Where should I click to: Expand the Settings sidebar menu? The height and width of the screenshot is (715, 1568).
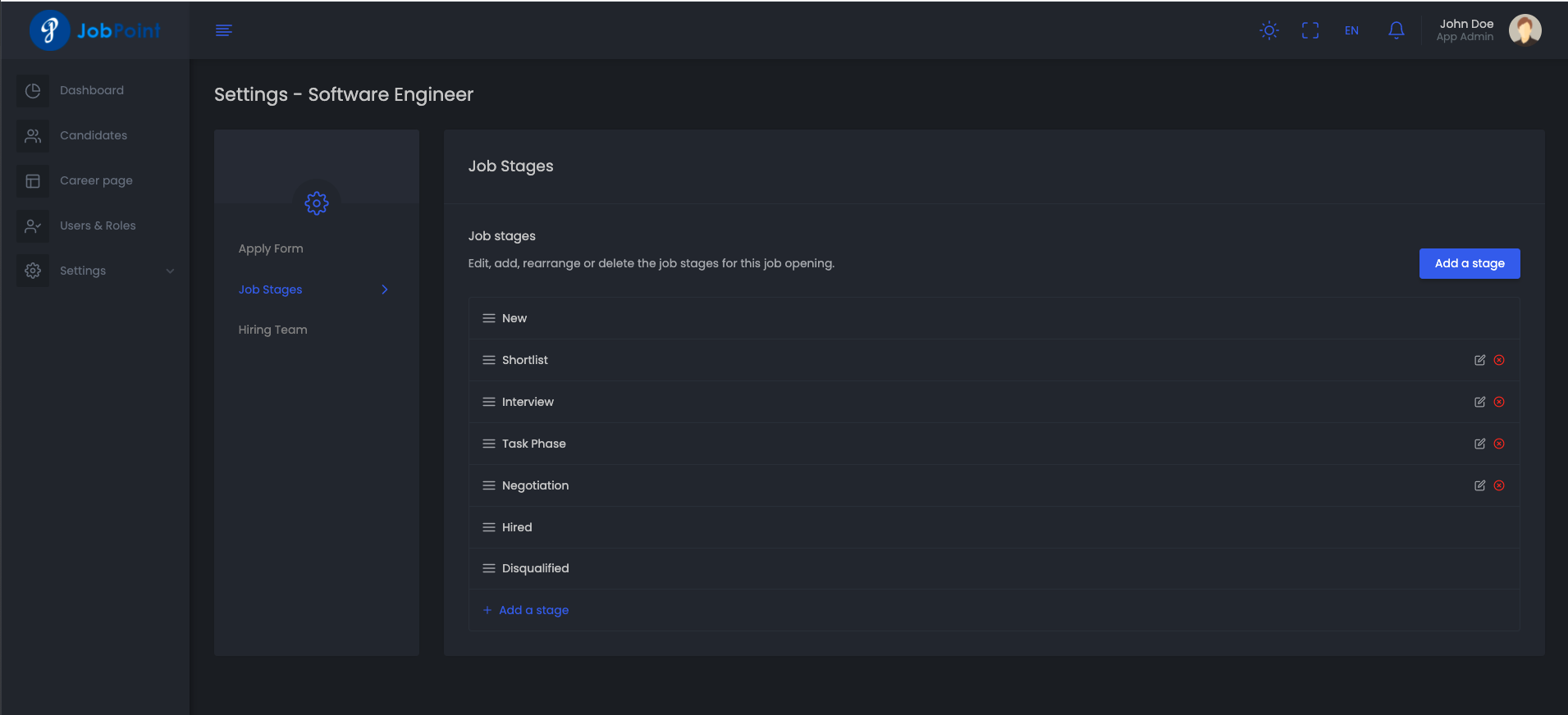pyautogui.click(x=95, y=271)
